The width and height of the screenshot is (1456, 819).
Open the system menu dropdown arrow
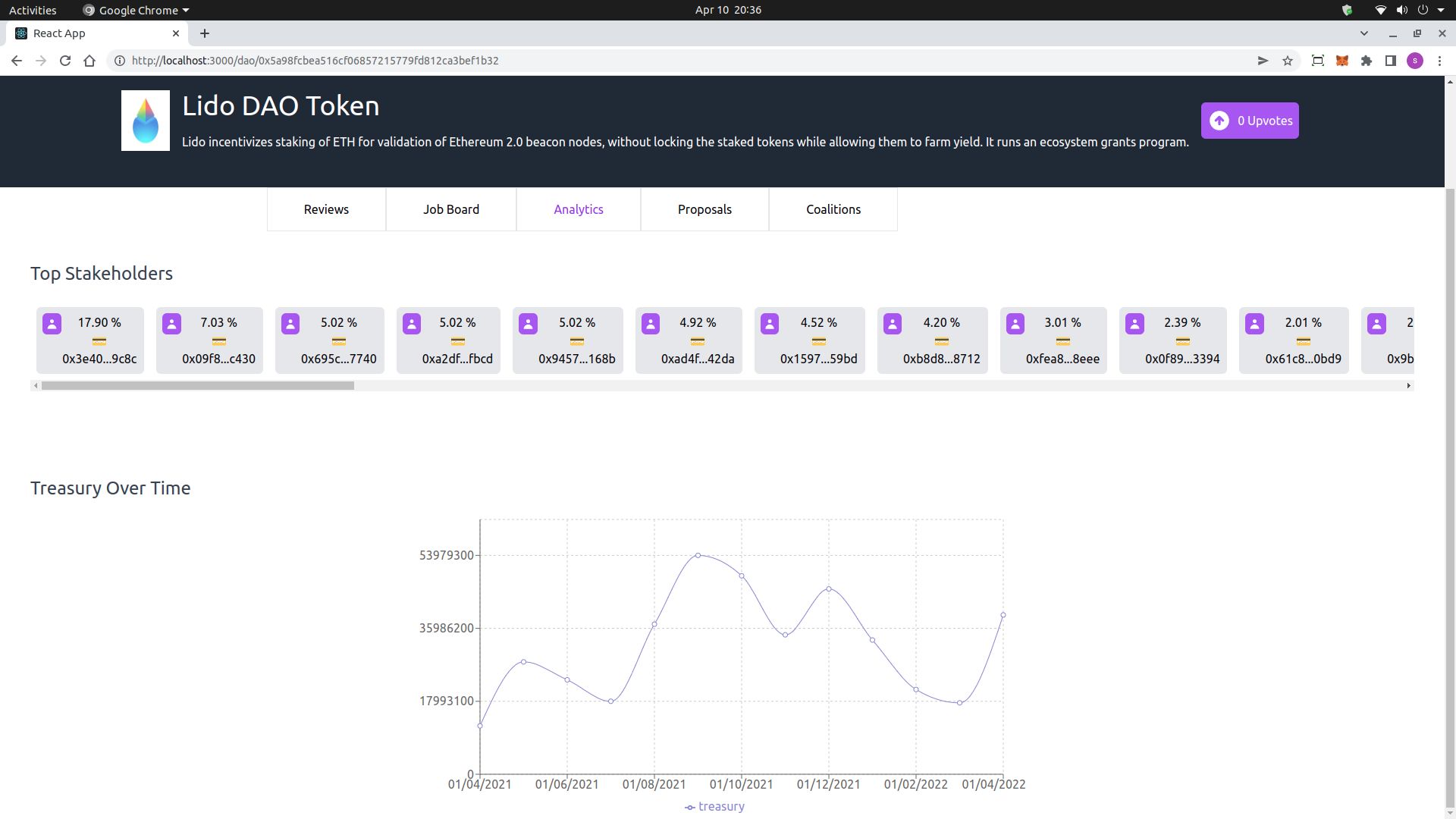tap(1441, 10)
